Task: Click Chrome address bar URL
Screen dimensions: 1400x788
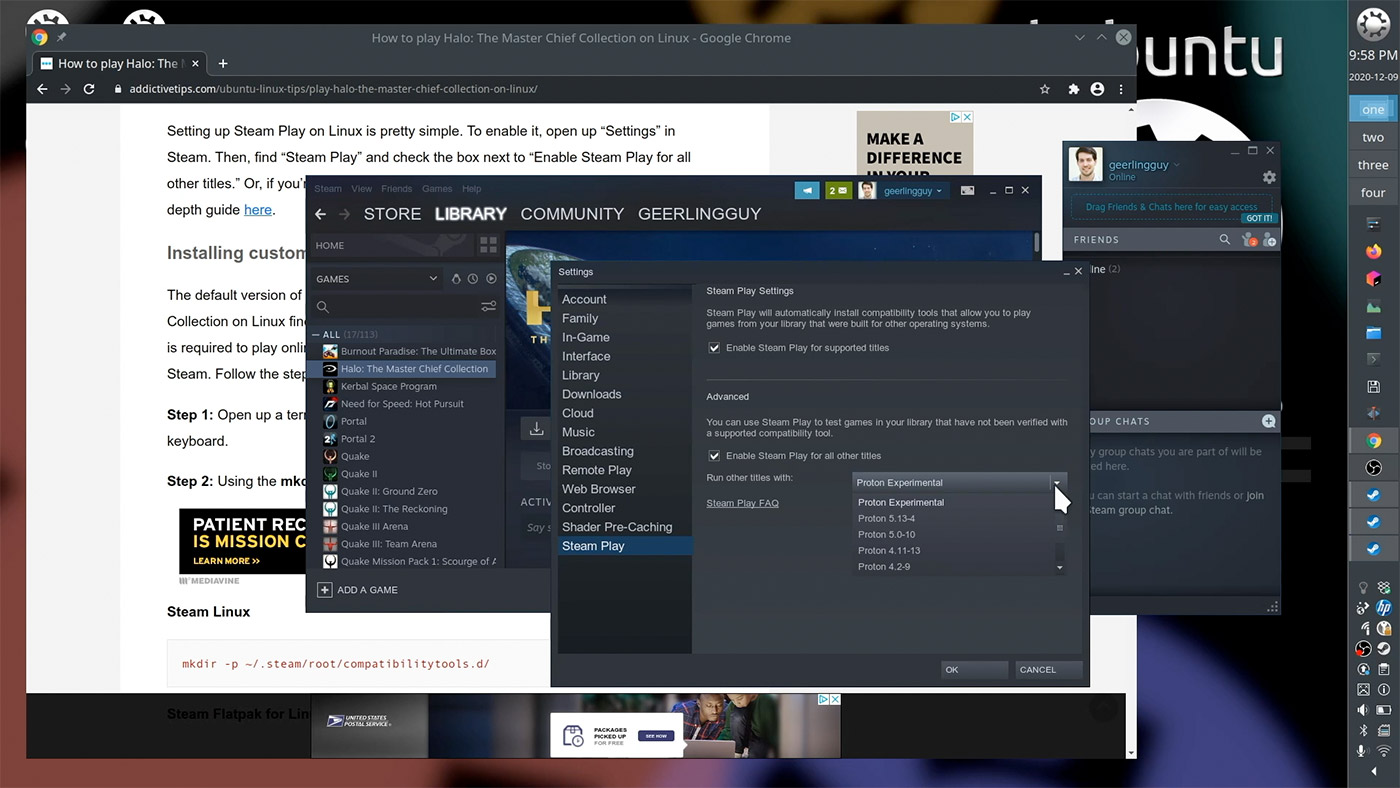Action: (333, 89)
